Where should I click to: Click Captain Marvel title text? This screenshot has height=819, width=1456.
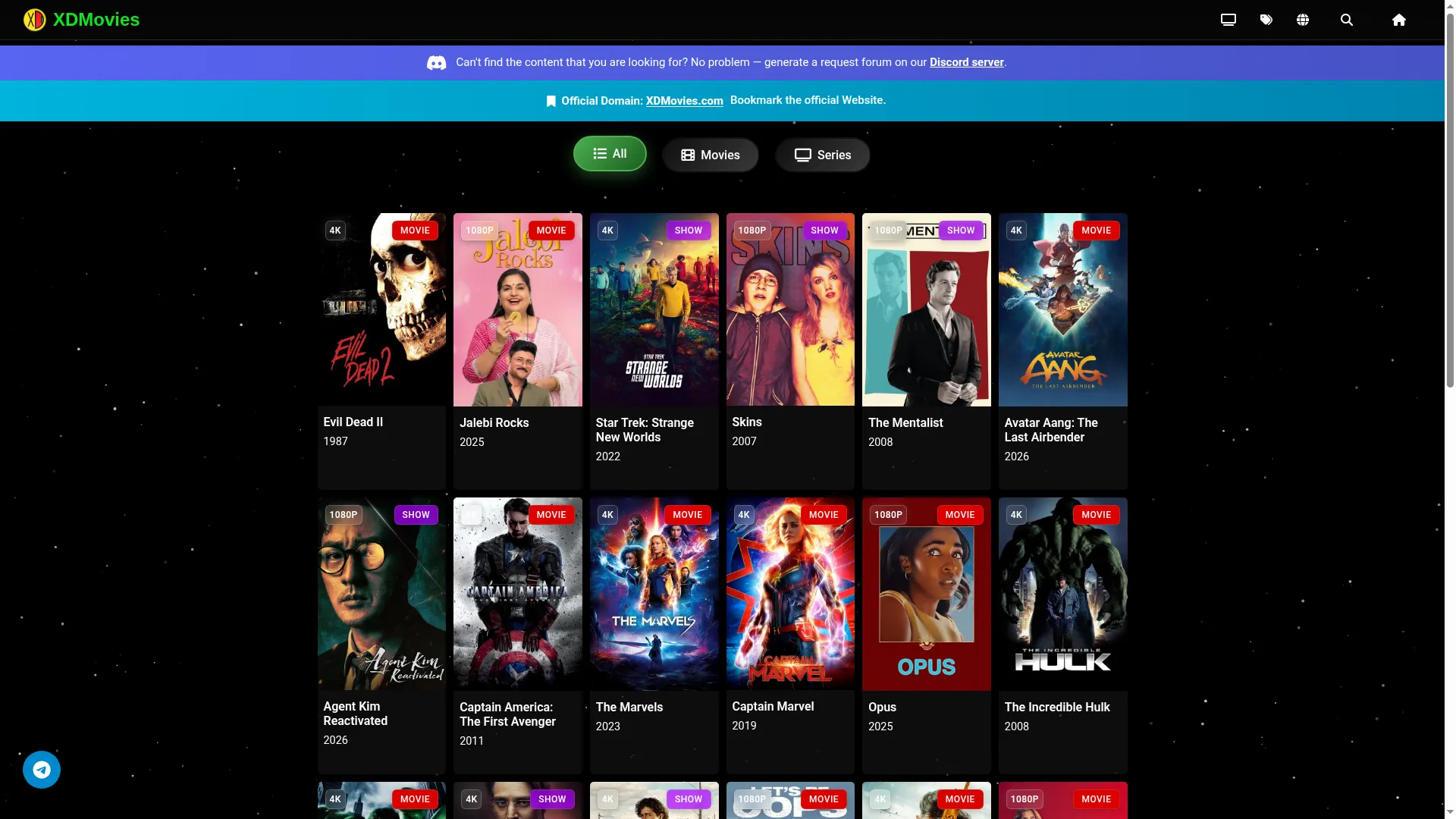(773, 707)
